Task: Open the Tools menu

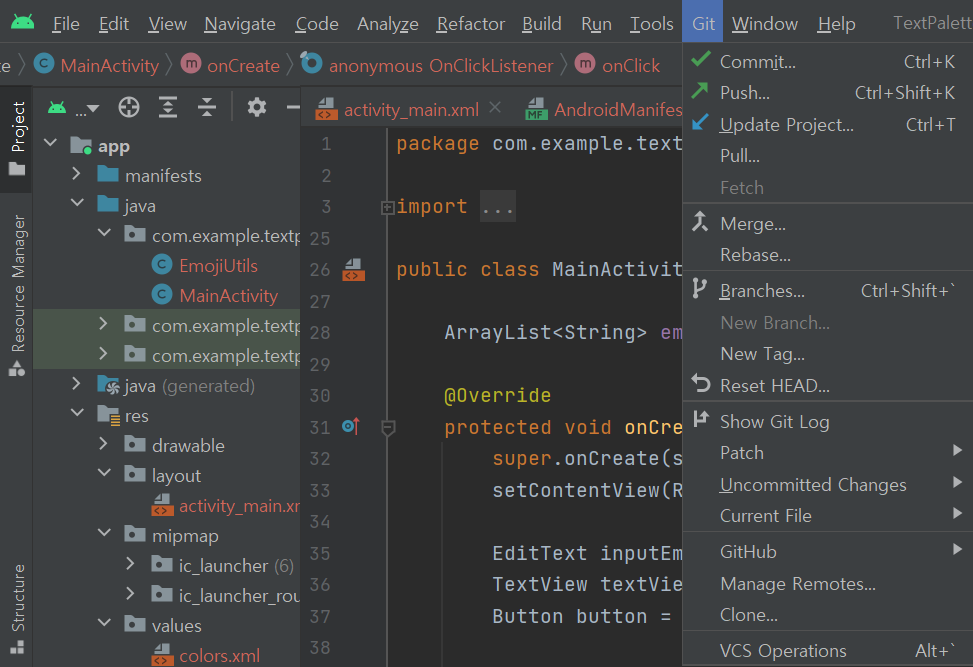Action: [x=652, y=24]
